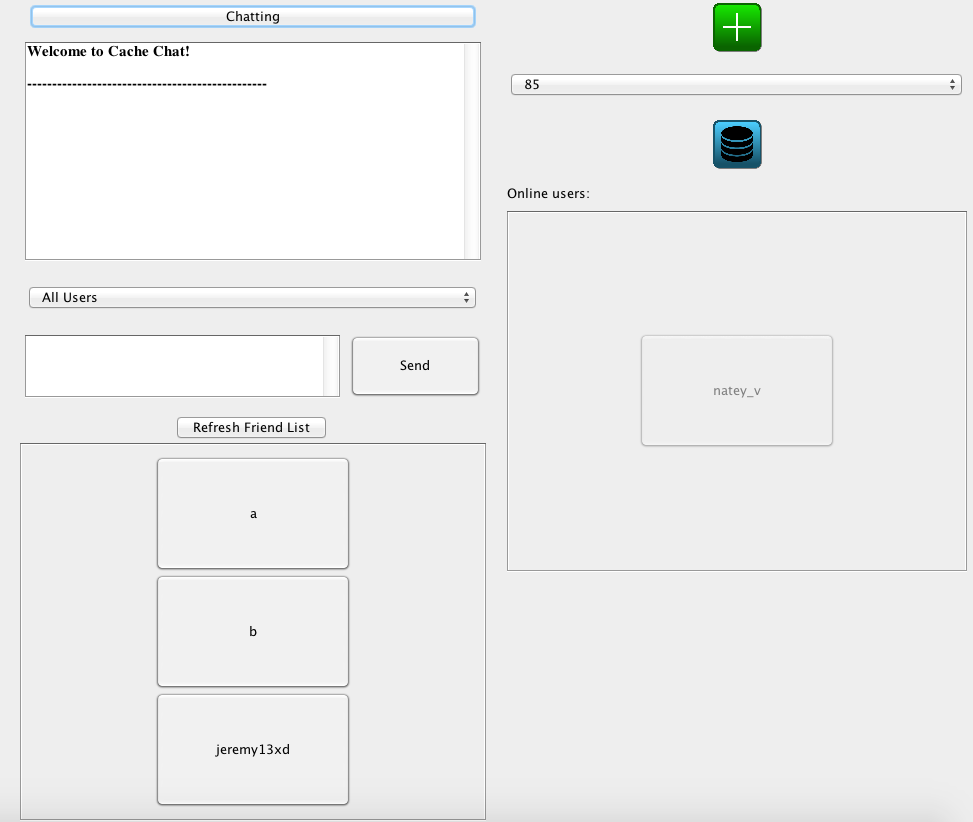Click the "Online users:" label

[x=548, y=194]
